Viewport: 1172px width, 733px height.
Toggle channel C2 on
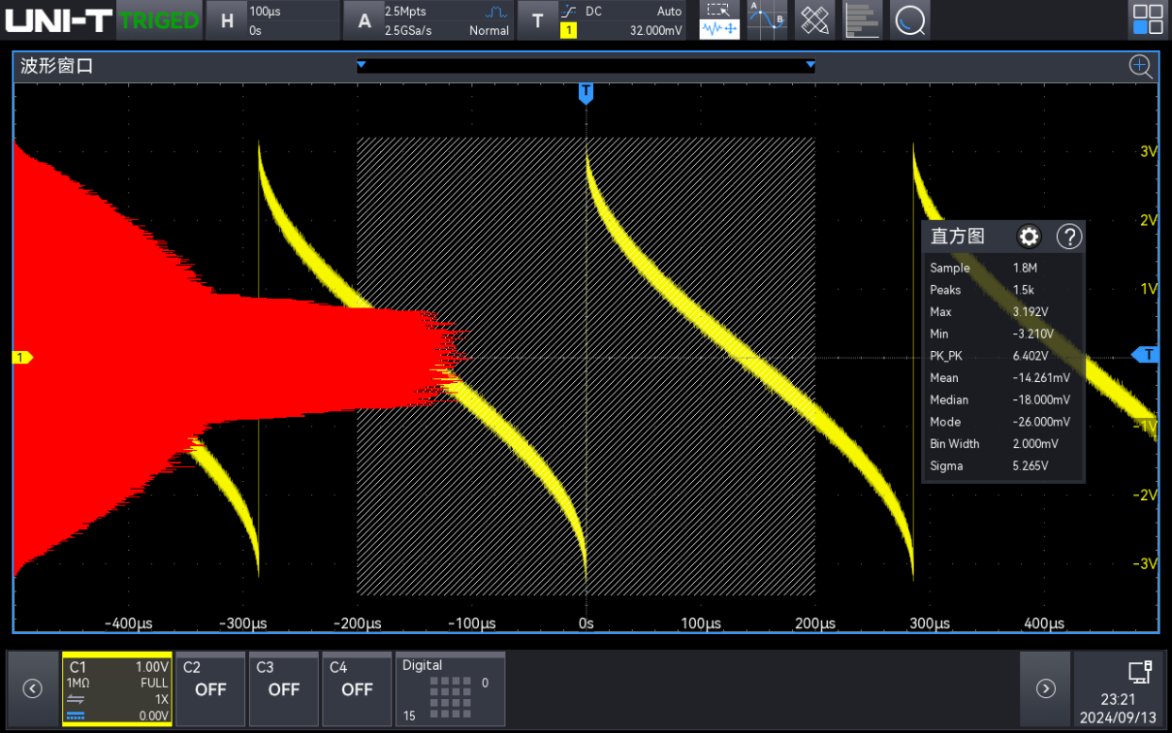tap(210, 689)
